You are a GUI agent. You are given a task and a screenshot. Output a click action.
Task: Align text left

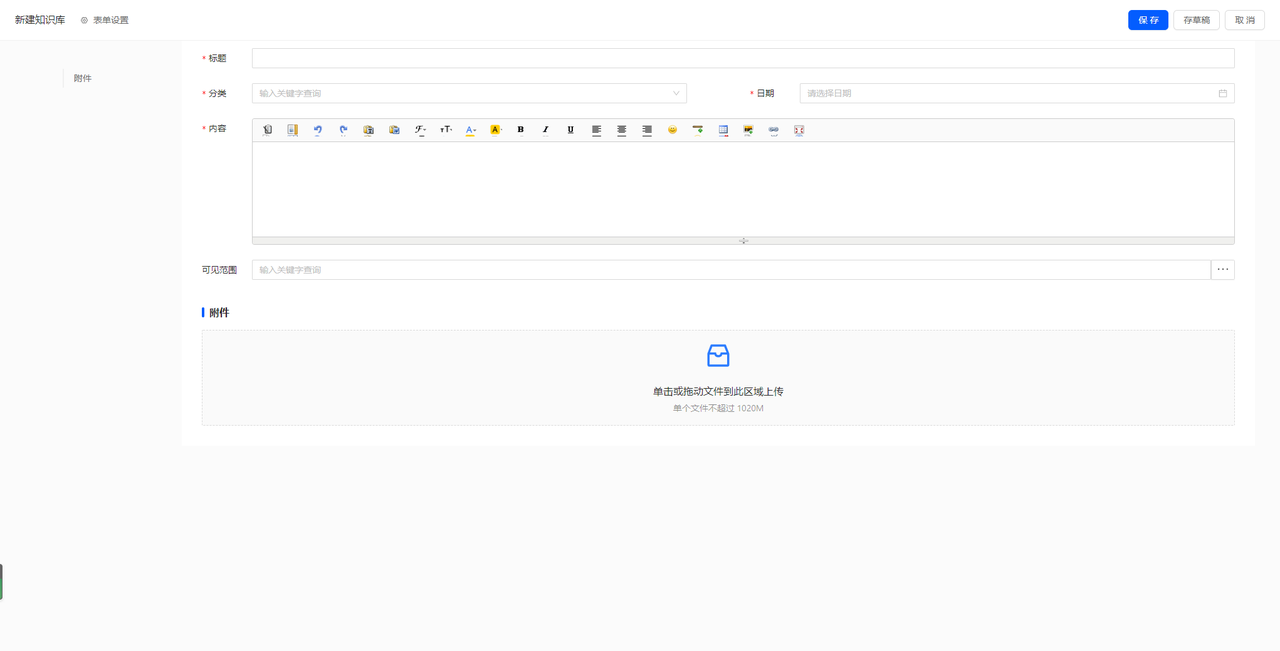point(596,130)
